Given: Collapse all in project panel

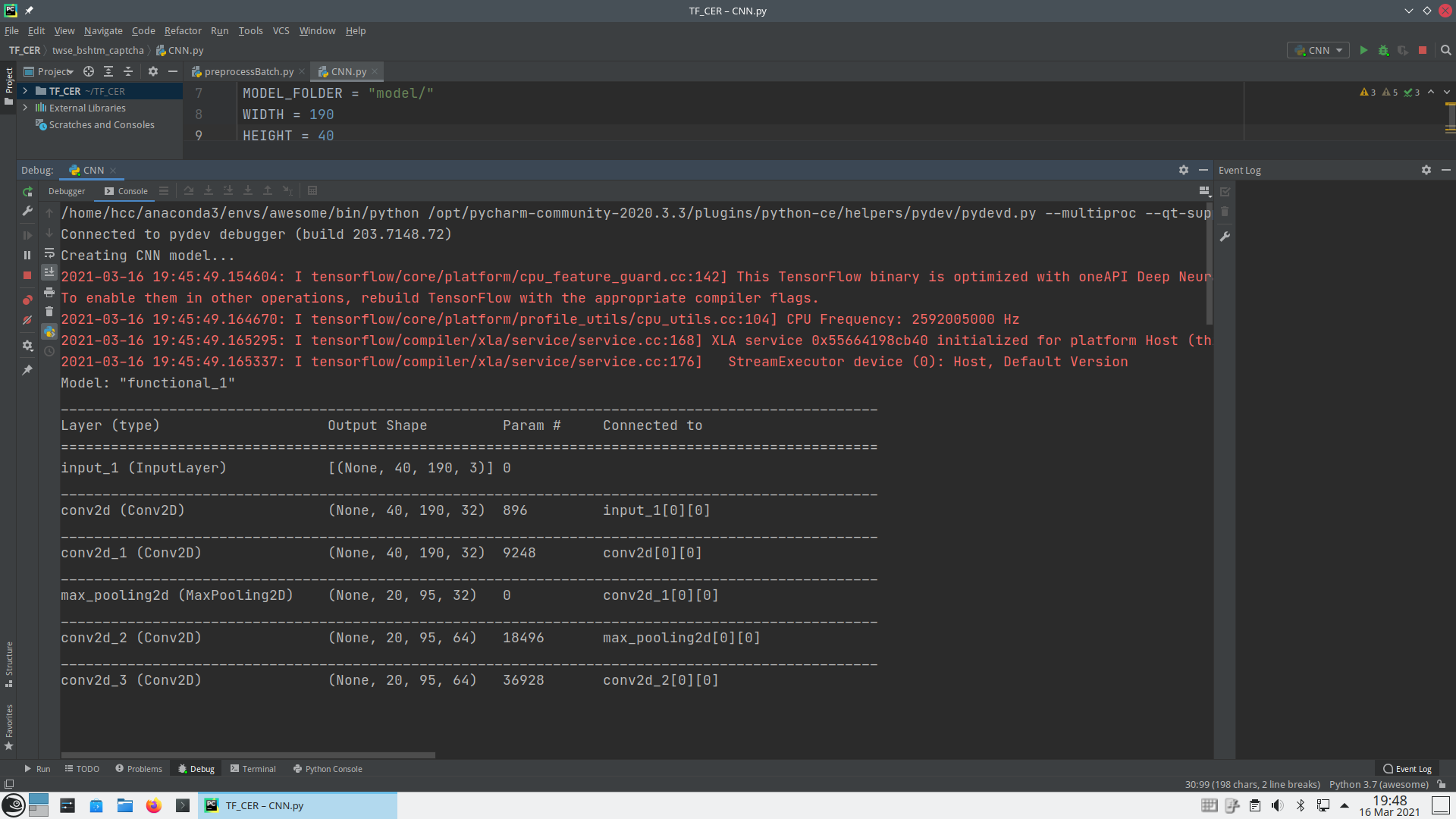Looking at the screenshot, I should pos(128,71).
